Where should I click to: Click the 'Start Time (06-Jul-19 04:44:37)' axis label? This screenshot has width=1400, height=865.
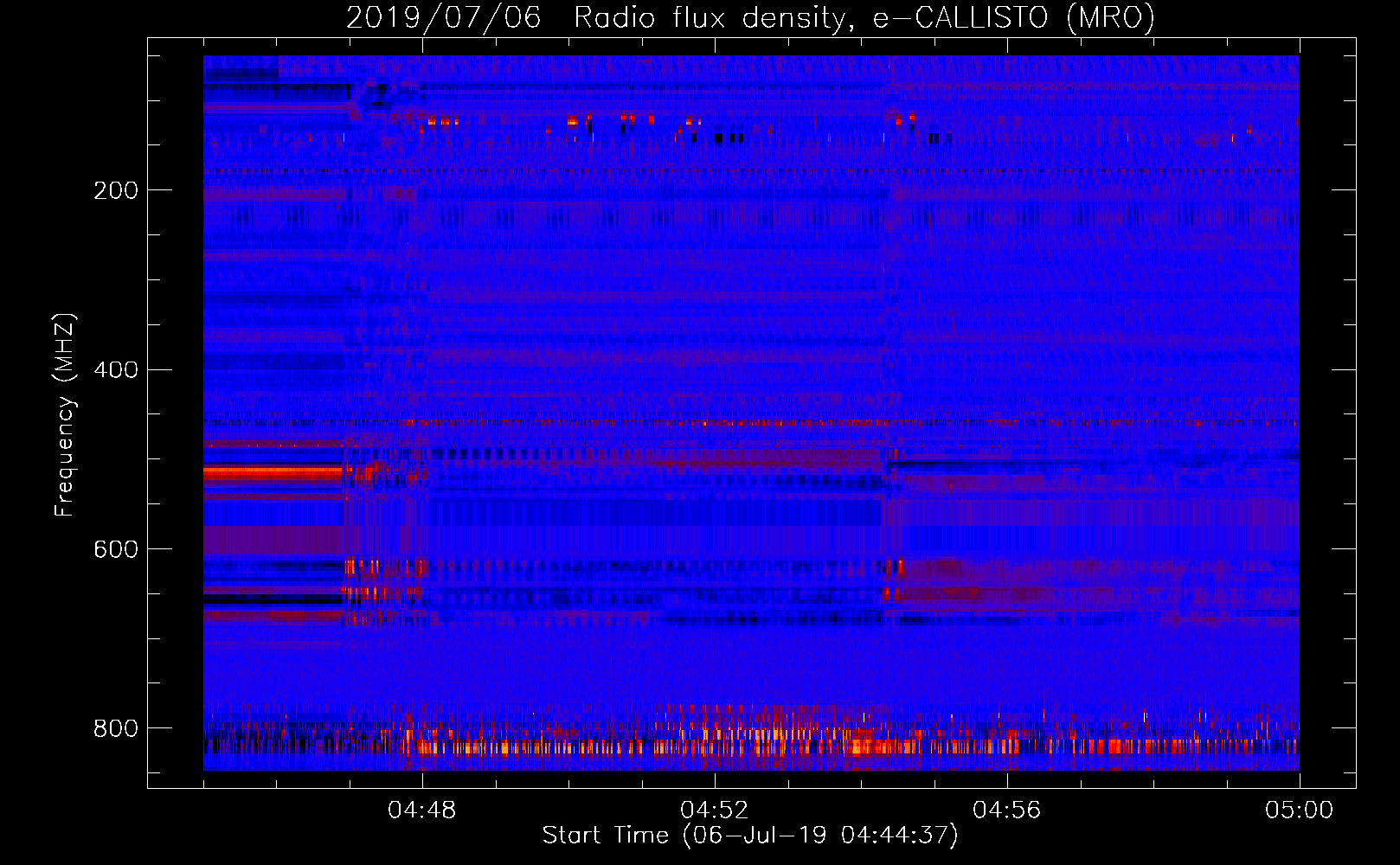(x=750, y=836)
